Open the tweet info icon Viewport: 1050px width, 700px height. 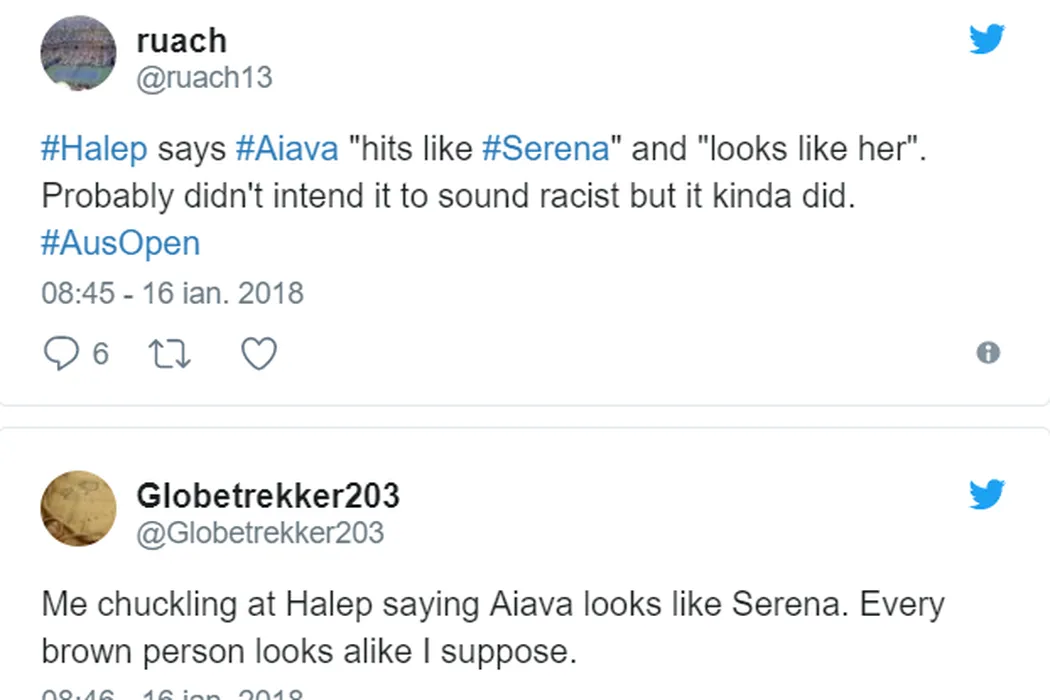[x=988, y=353]
